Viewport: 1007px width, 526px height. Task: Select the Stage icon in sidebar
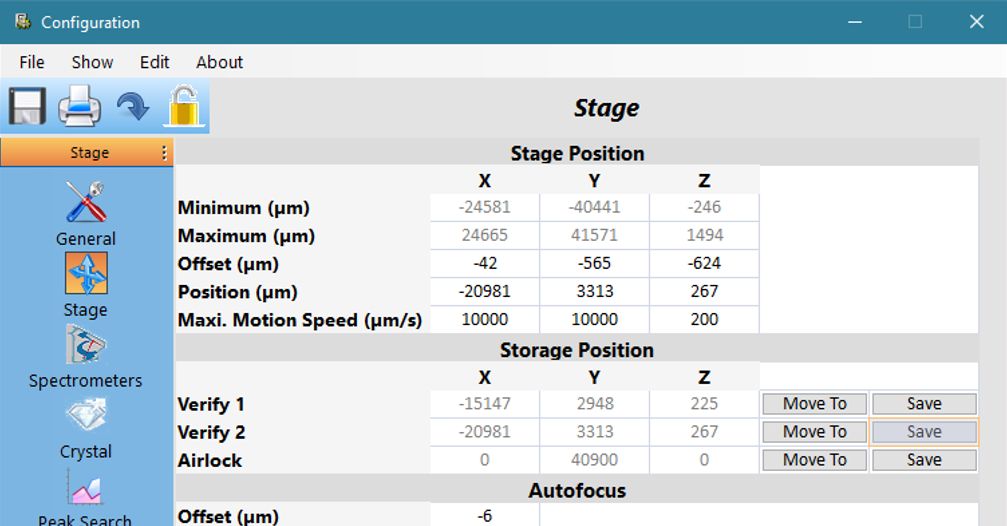86,273
